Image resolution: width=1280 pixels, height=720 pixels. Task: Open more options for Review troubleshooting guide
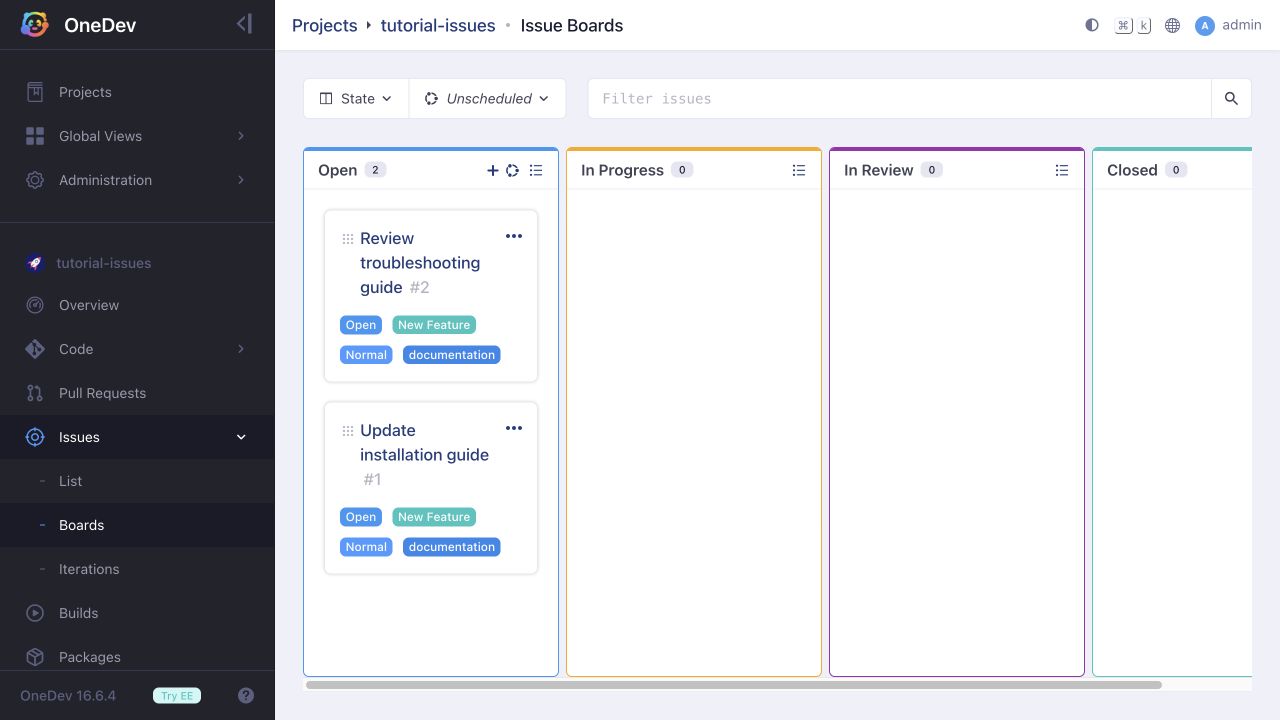pos(514,236)
